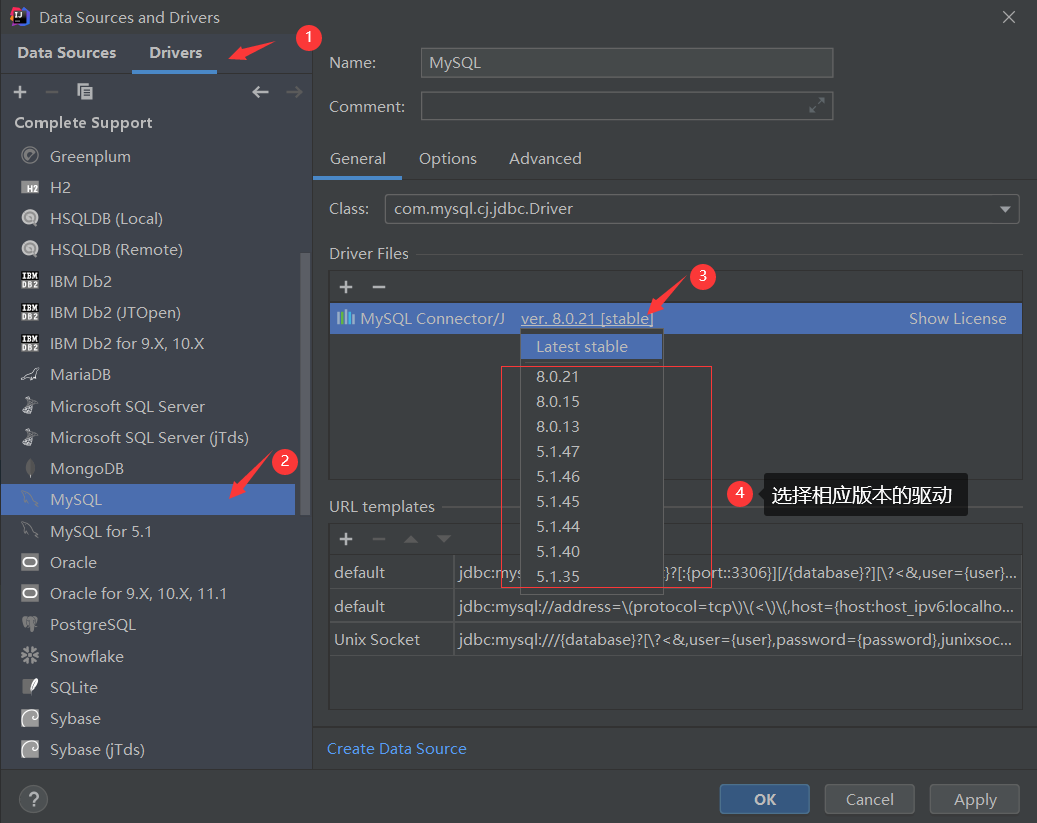Click the back navigation arrow
This screenshot has height=823, width=1037.
coord(260,91)
